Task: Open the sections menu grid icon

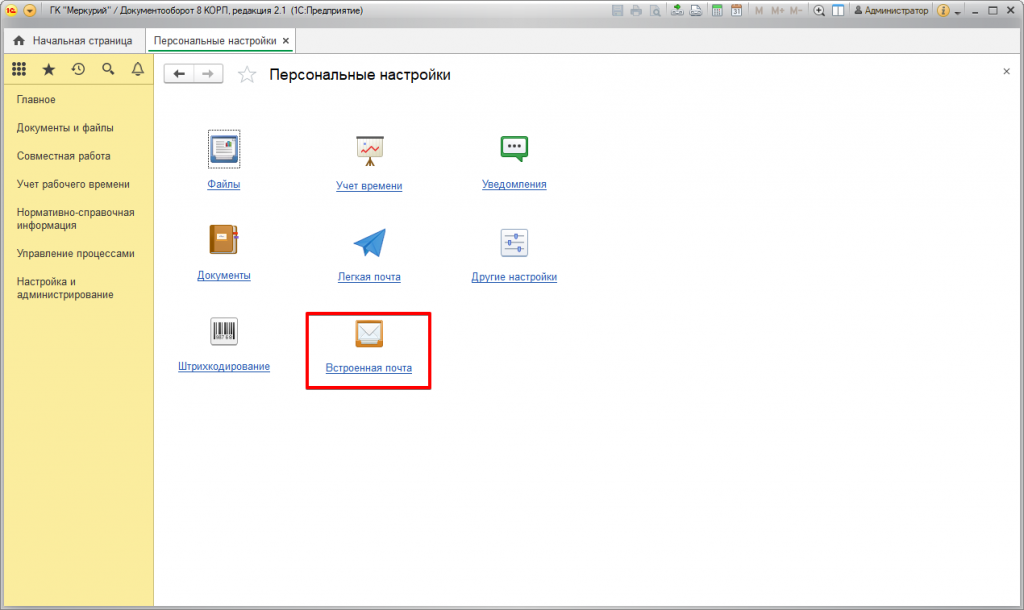Action: point(19,69)
